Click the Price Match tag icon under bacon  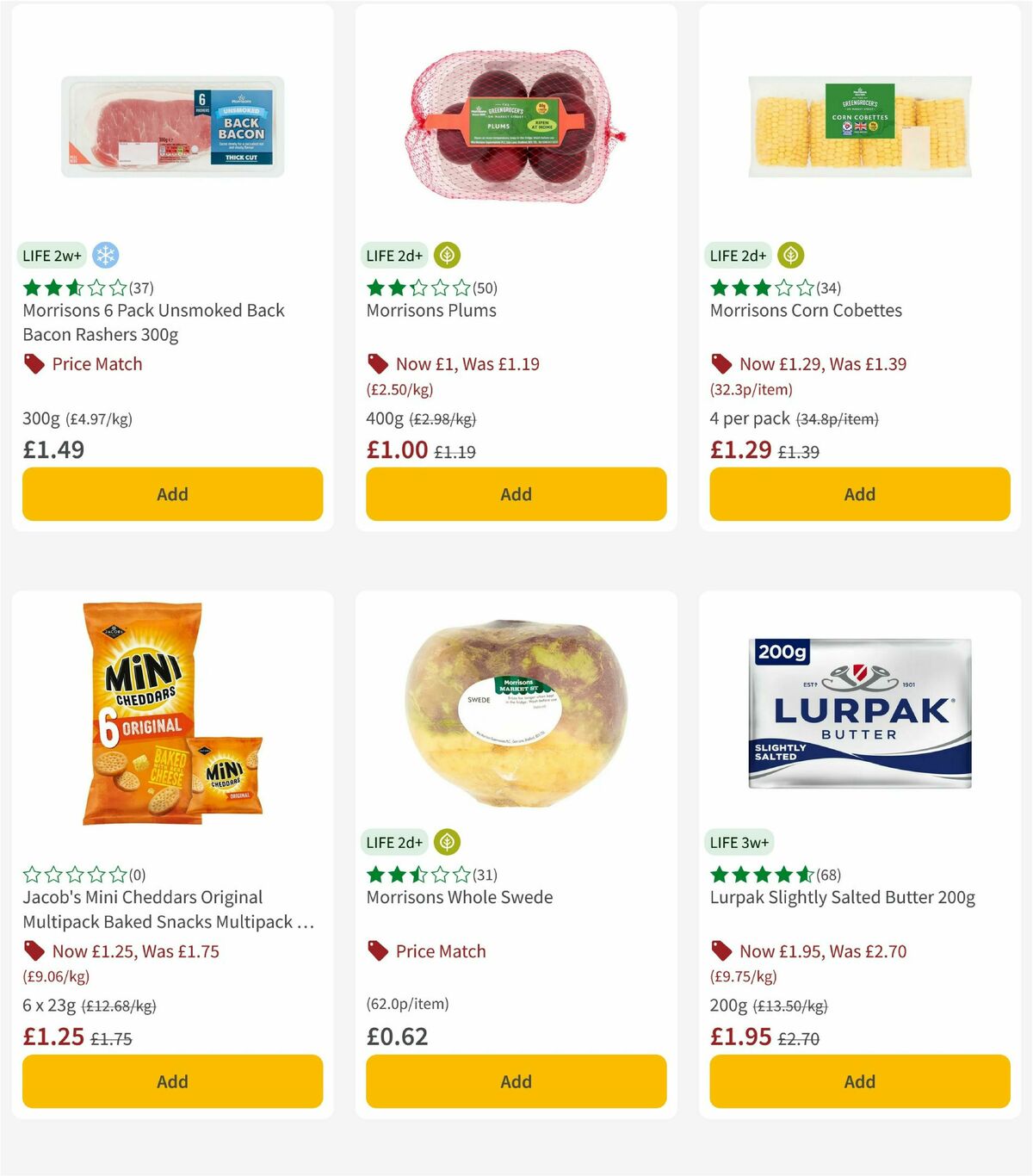(x=34, y=363)
